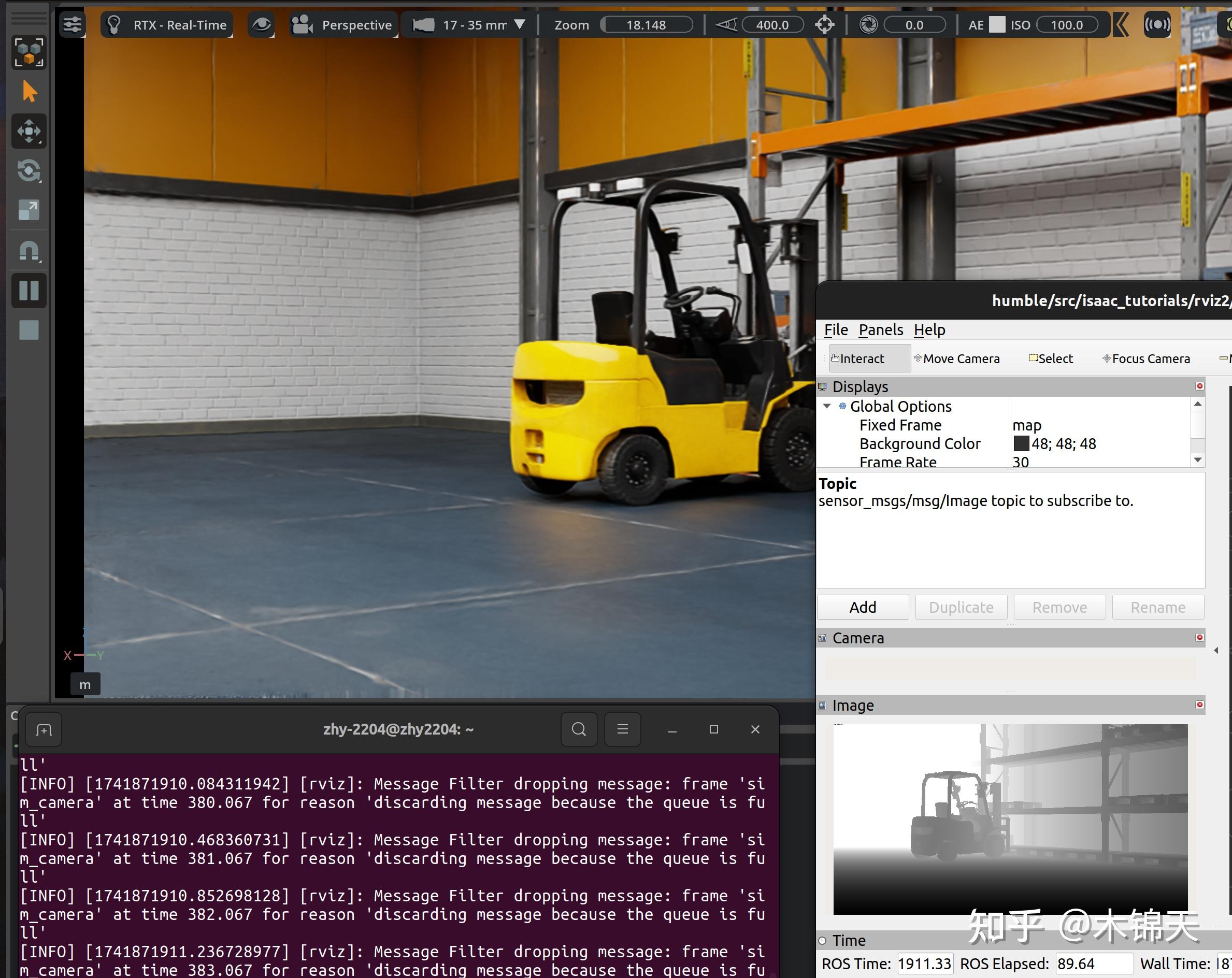Open the Panels menu

(x=880, y=330)
